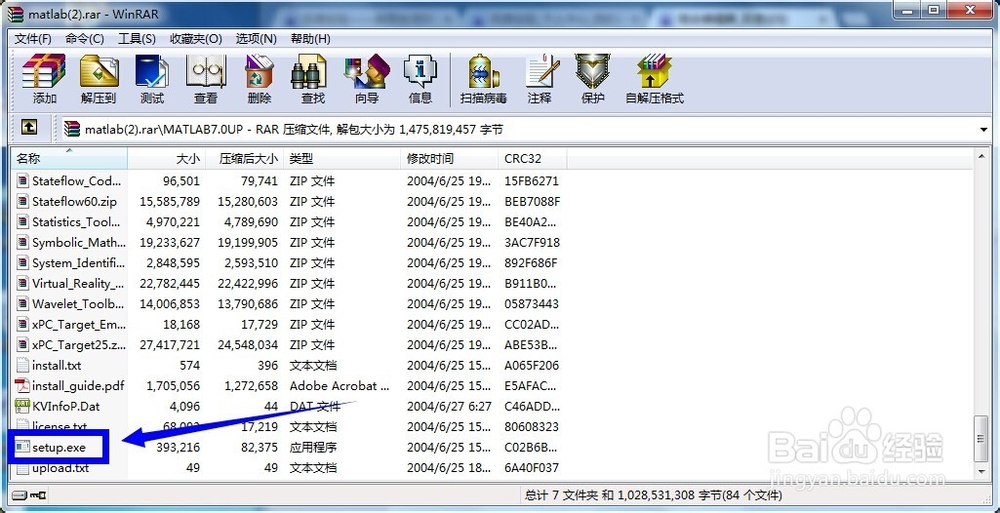Open the Options (选项) menu
The image size is (1000, 513).
[x=256, y=39]
